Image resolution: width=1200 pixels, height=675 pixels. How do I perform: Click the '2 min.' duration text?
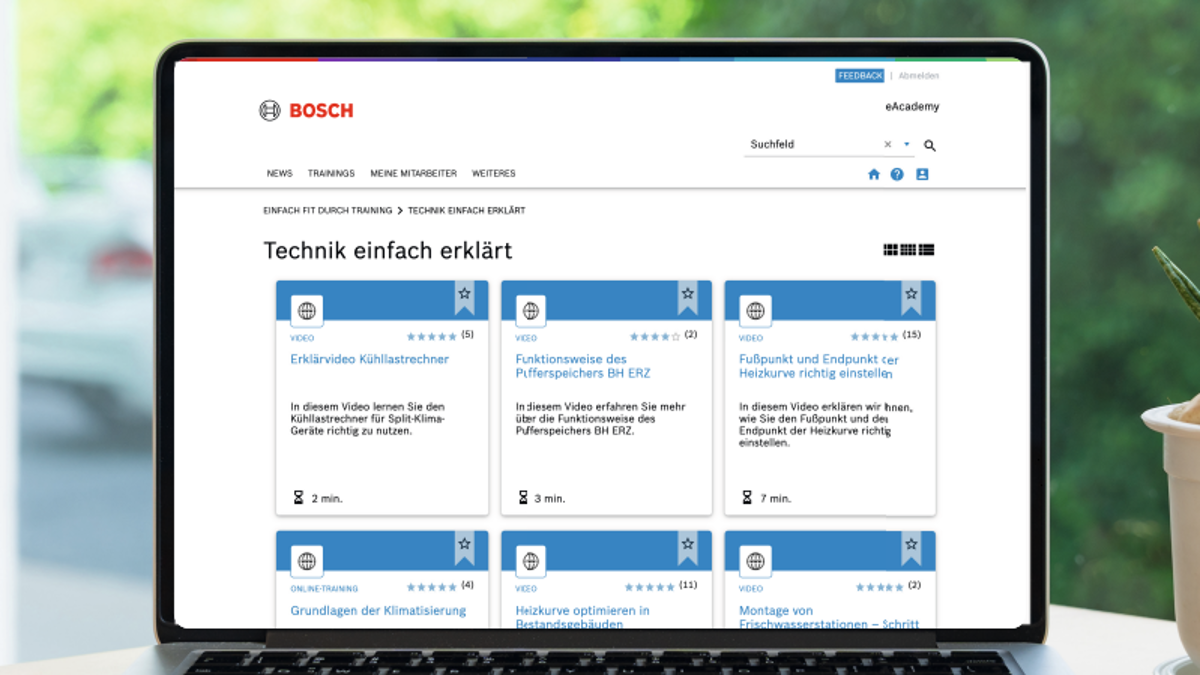327,499
